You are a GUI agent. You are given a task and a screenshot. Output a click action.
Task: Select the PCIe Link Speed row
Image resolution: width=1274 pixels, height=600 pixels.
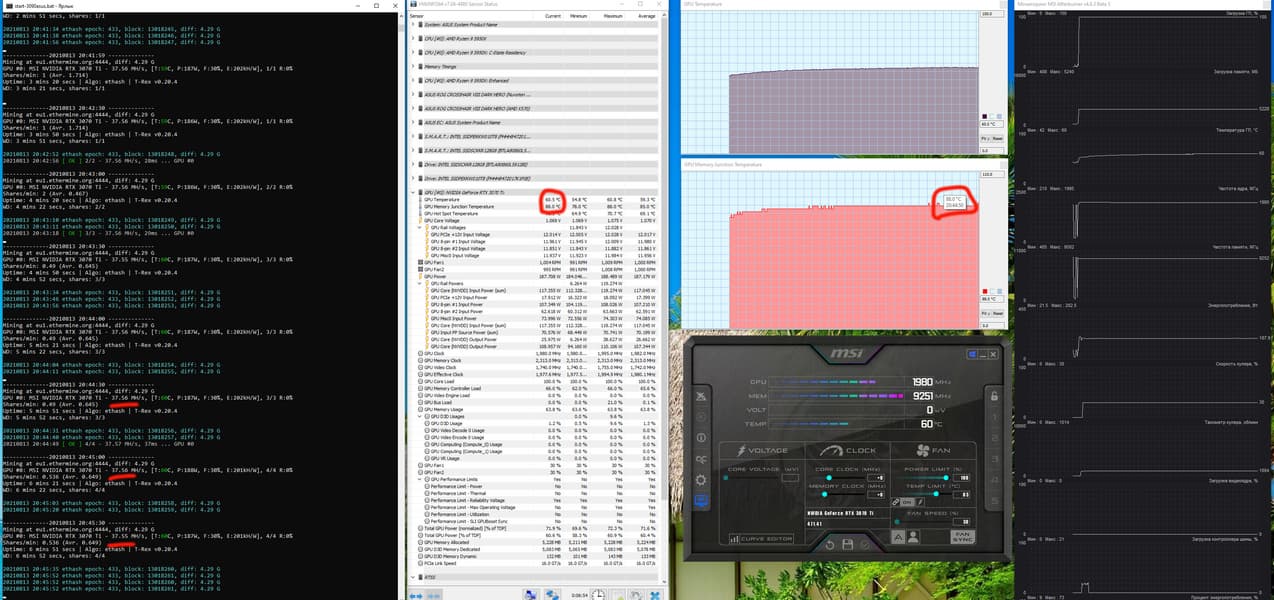point(535,562)
